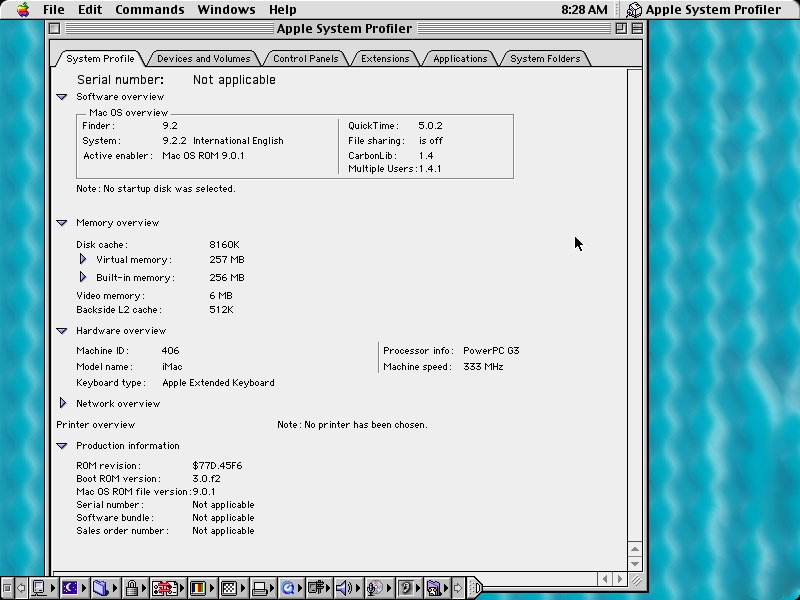Click '9.2.2 International English' system value

point(223,141)
